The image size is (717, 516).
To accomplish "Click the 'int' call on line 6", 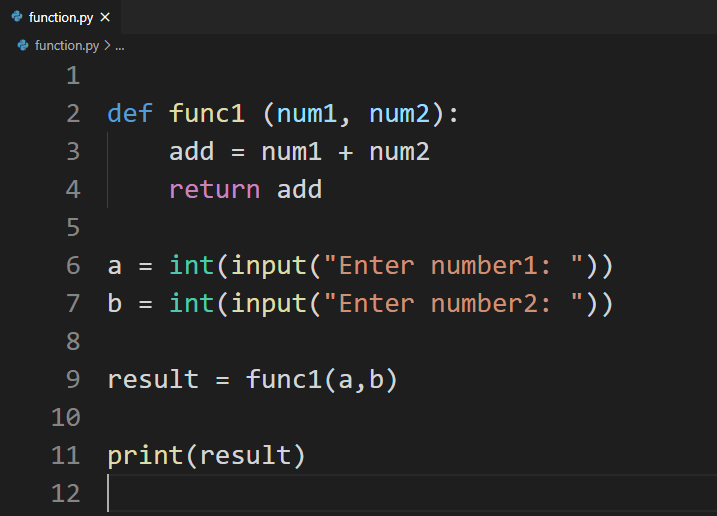I will [192, 266].
